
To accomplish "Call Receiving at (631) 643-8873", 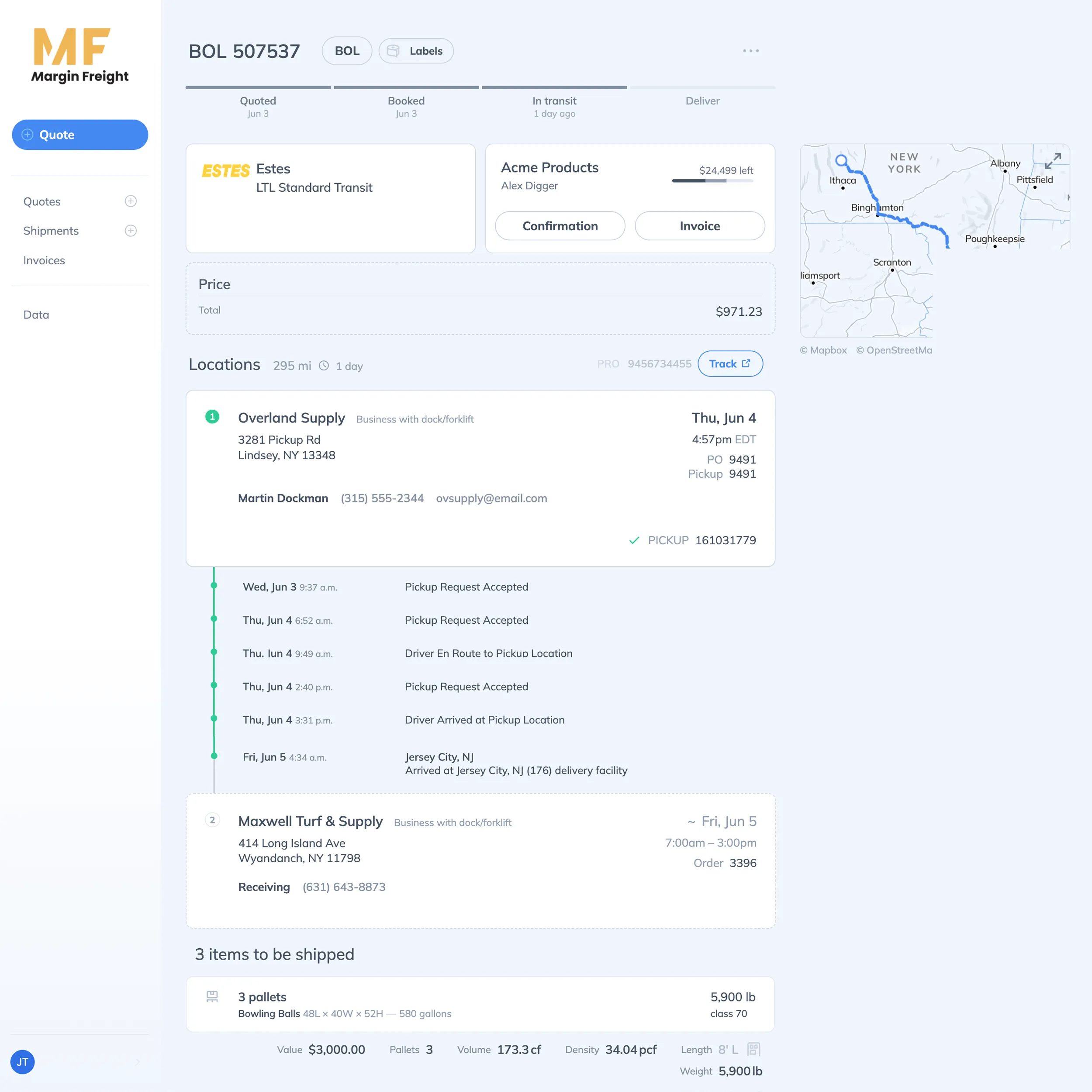I will coord(344,888).
